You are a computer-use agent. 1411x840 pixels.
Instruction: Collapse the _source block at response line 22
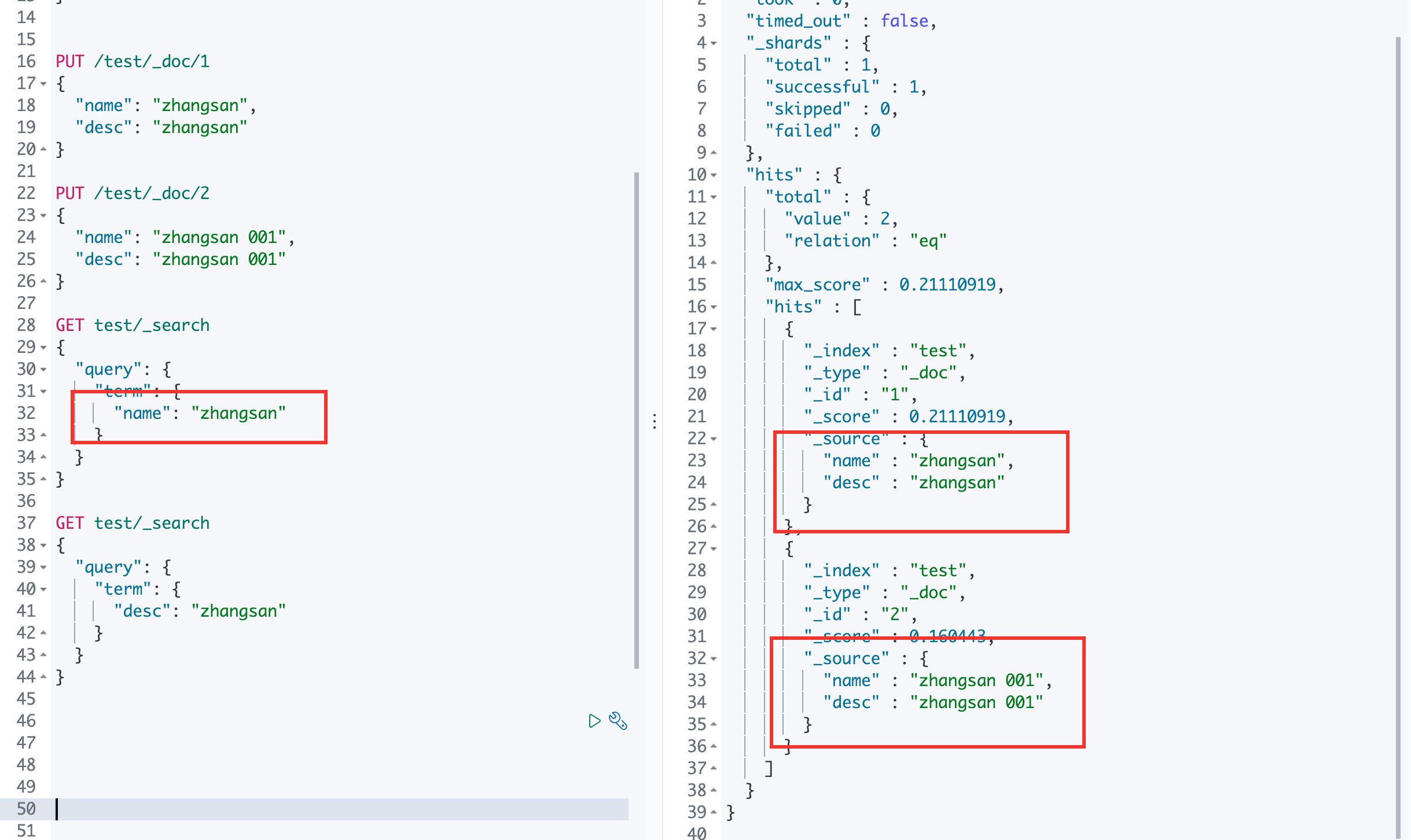714,439
